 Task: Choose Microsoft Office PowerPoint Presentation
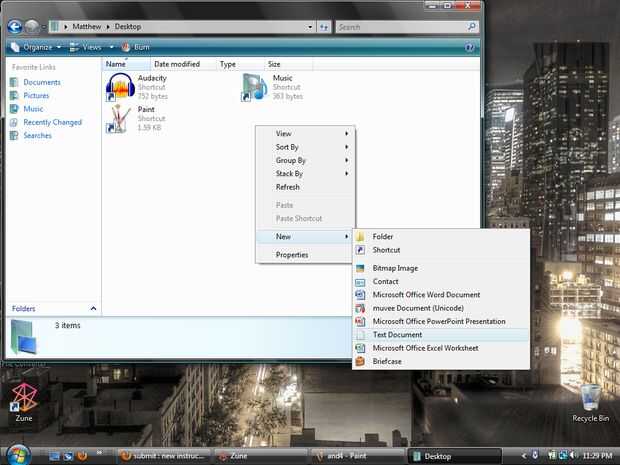[x=441, y=322]
